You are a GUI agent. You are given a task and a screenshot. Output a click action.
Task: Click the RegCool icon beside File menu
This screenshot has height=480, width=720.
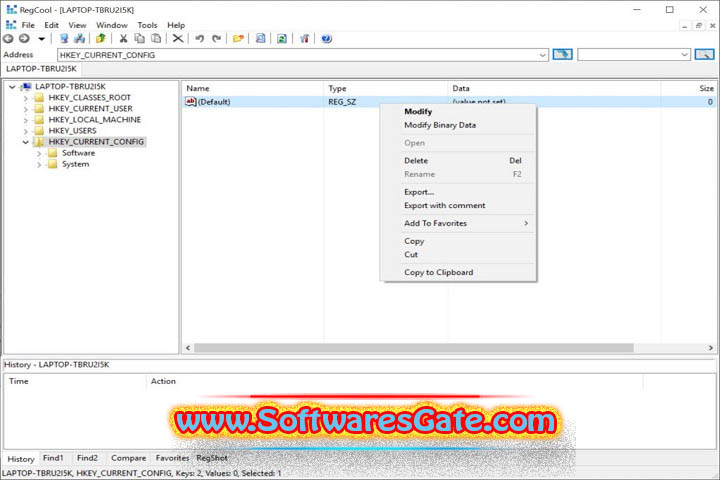[11, 25]
